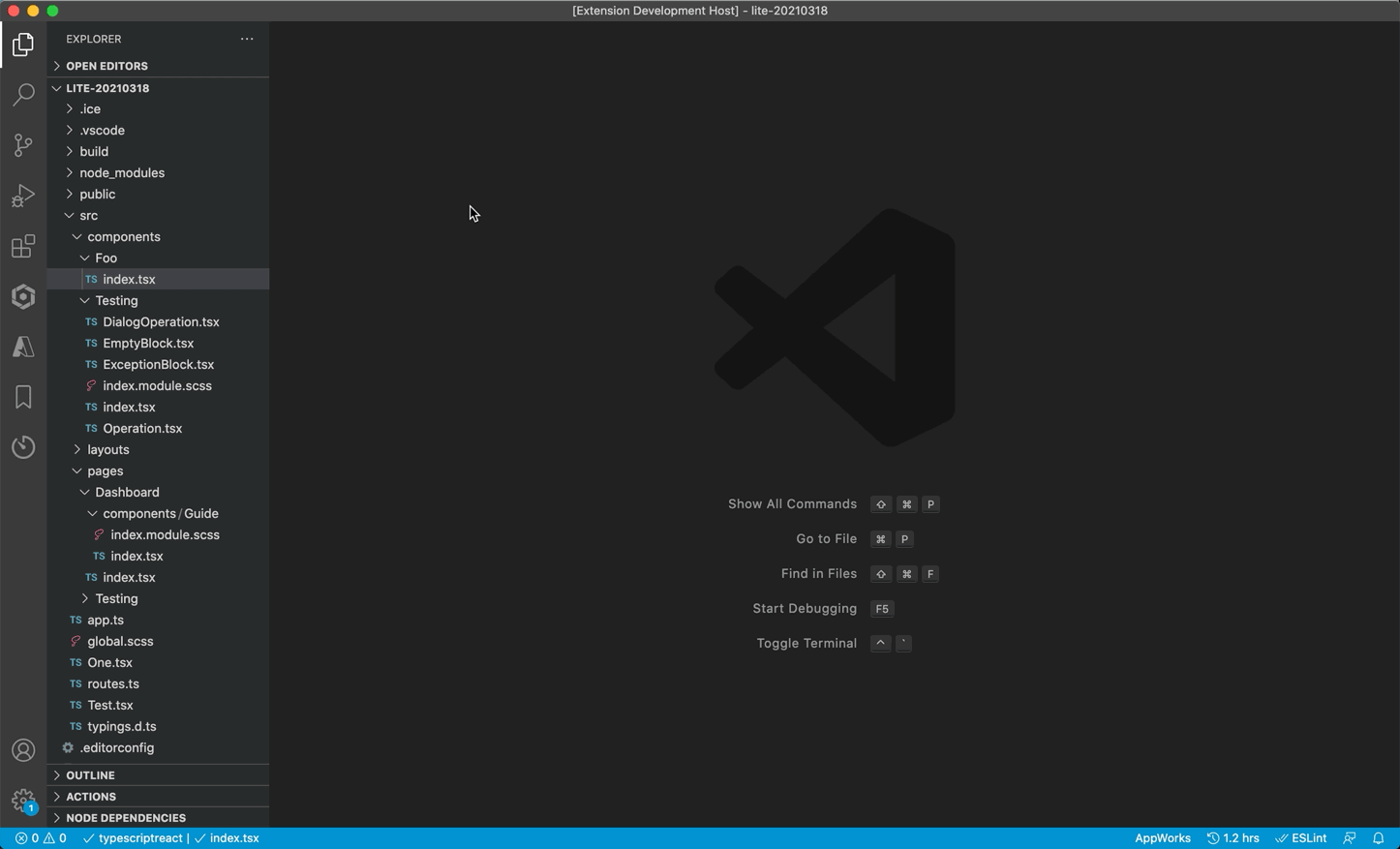
Task: Open EmptyBlock.tsx file
Action: [158, 344]
